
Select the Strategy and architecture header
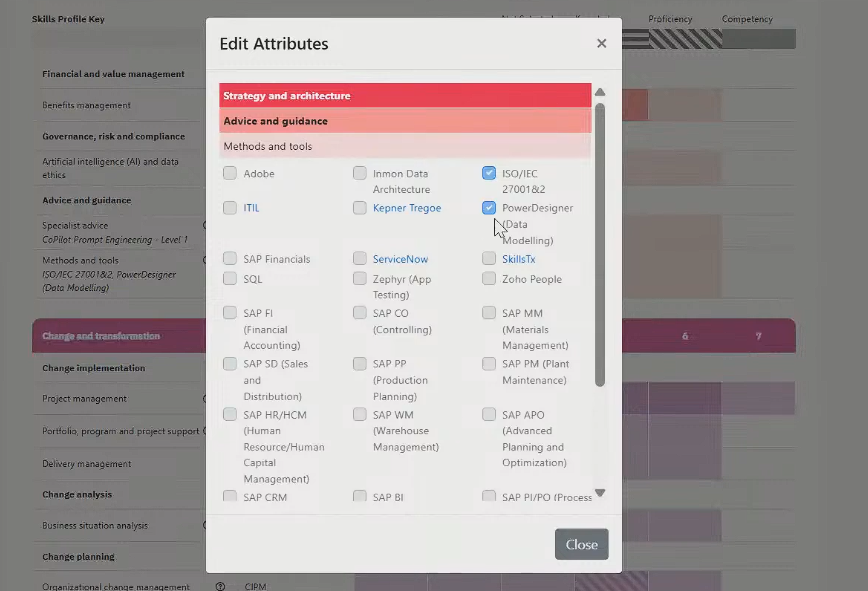pos(405,95)
